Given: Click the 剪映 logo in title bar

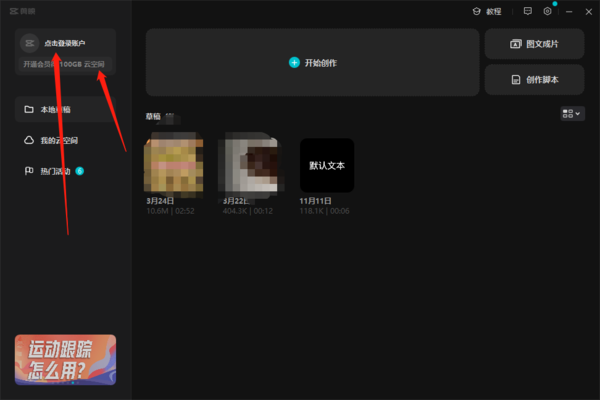Looking at the screenshot, I should tap(23, 11).
